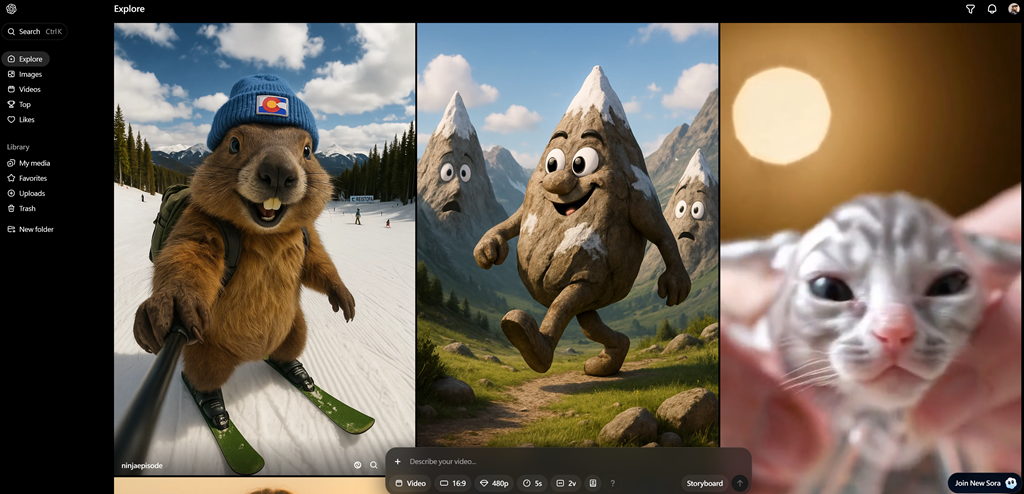Image resolution: width=1024 pixels, height=494 pixels.
Task: Click the plus icon to attach media
Action: pos(397,461)
